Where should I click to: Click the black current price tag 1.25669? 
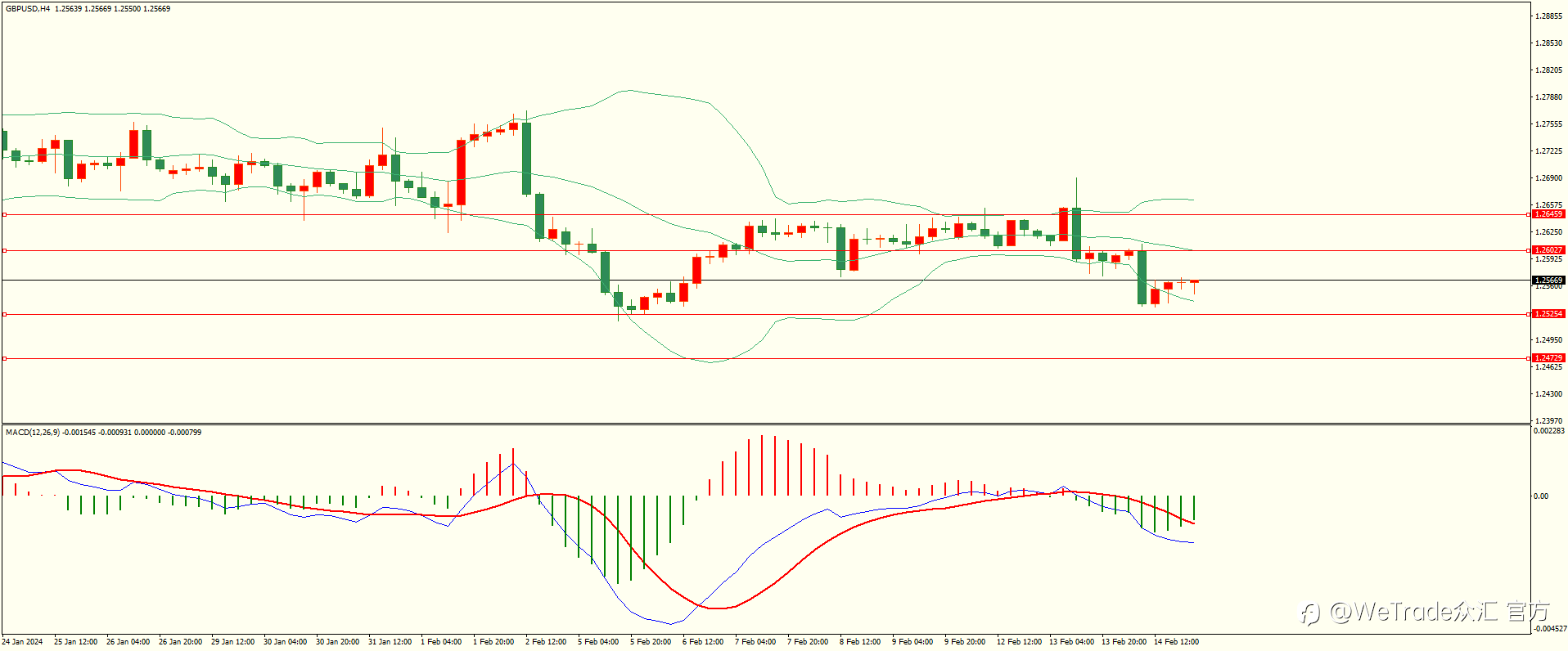1548,281
